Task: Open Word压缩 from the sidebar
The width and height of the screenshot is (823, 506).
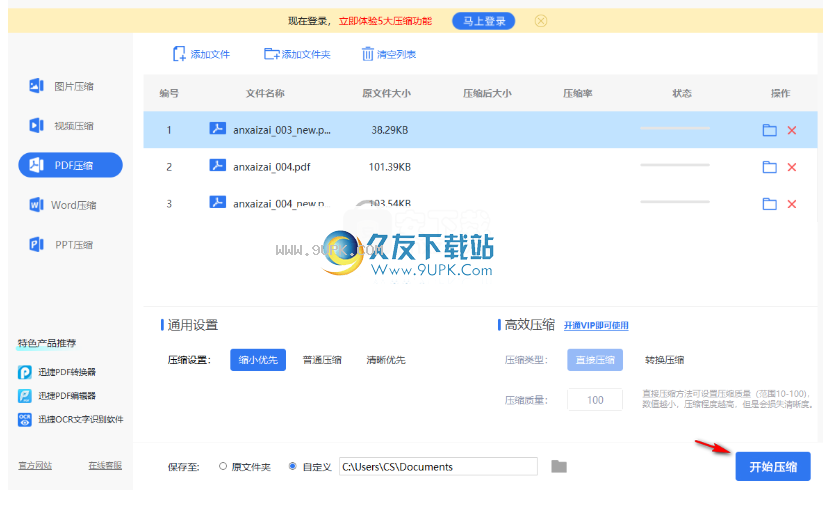Action: [63, 205]
